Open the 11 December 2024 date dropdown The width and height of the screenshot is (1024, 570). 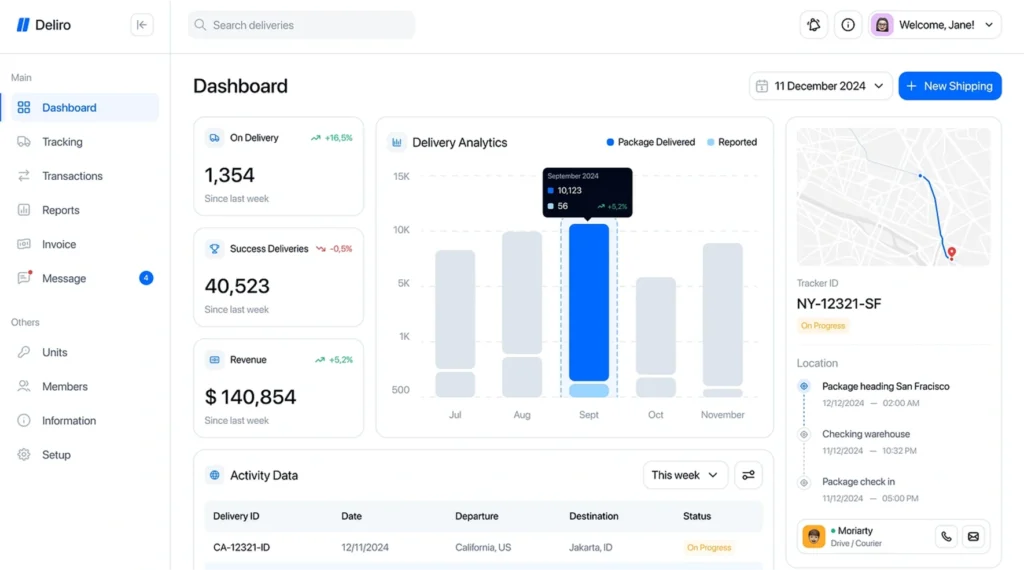(x=820, y=86)
